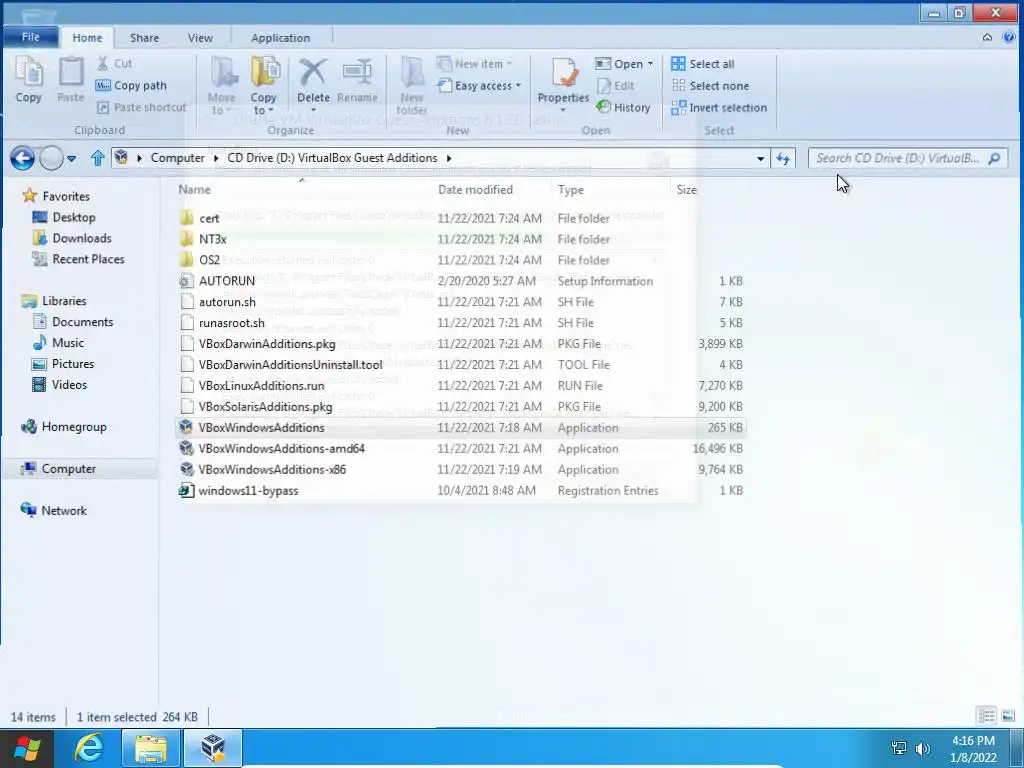Click Paste shortcut in ribbon
The image size is (1024, 768).
pos(142,107)
